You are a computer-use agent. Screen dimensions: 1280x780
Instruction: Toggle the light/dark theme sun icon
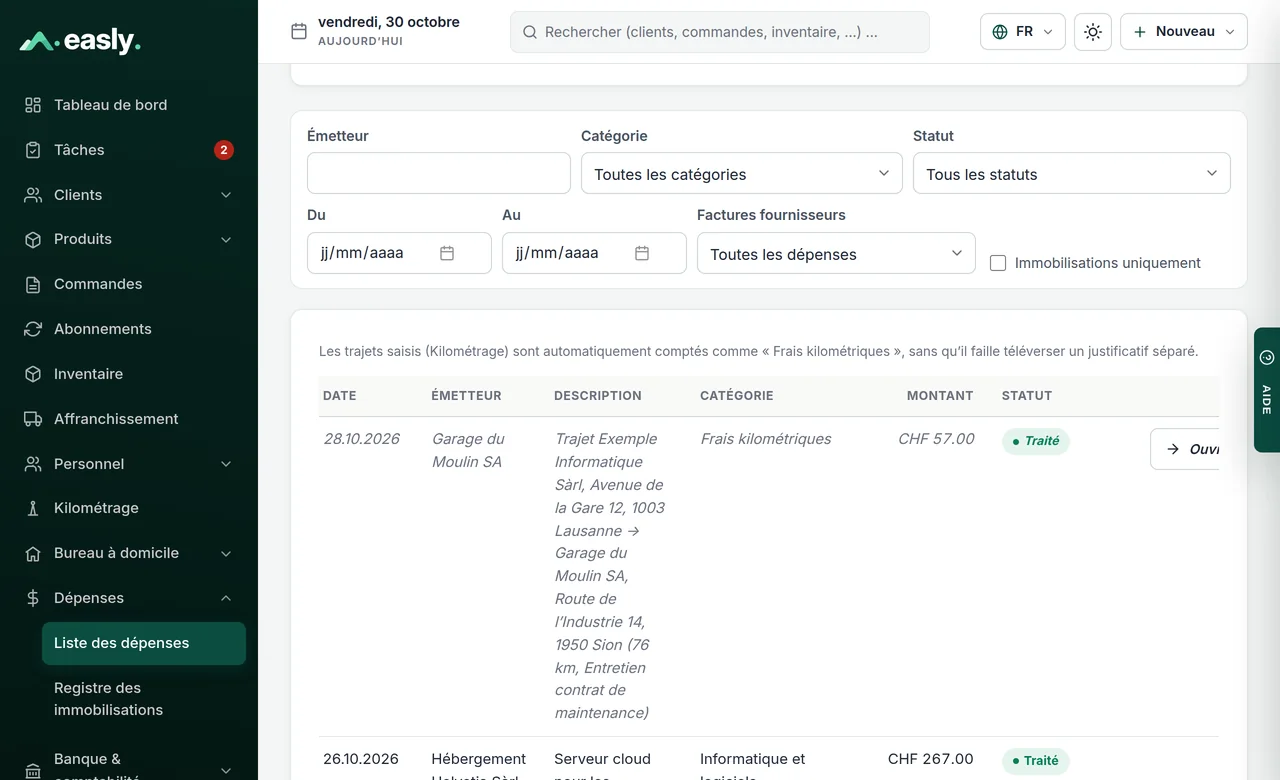1093,32
